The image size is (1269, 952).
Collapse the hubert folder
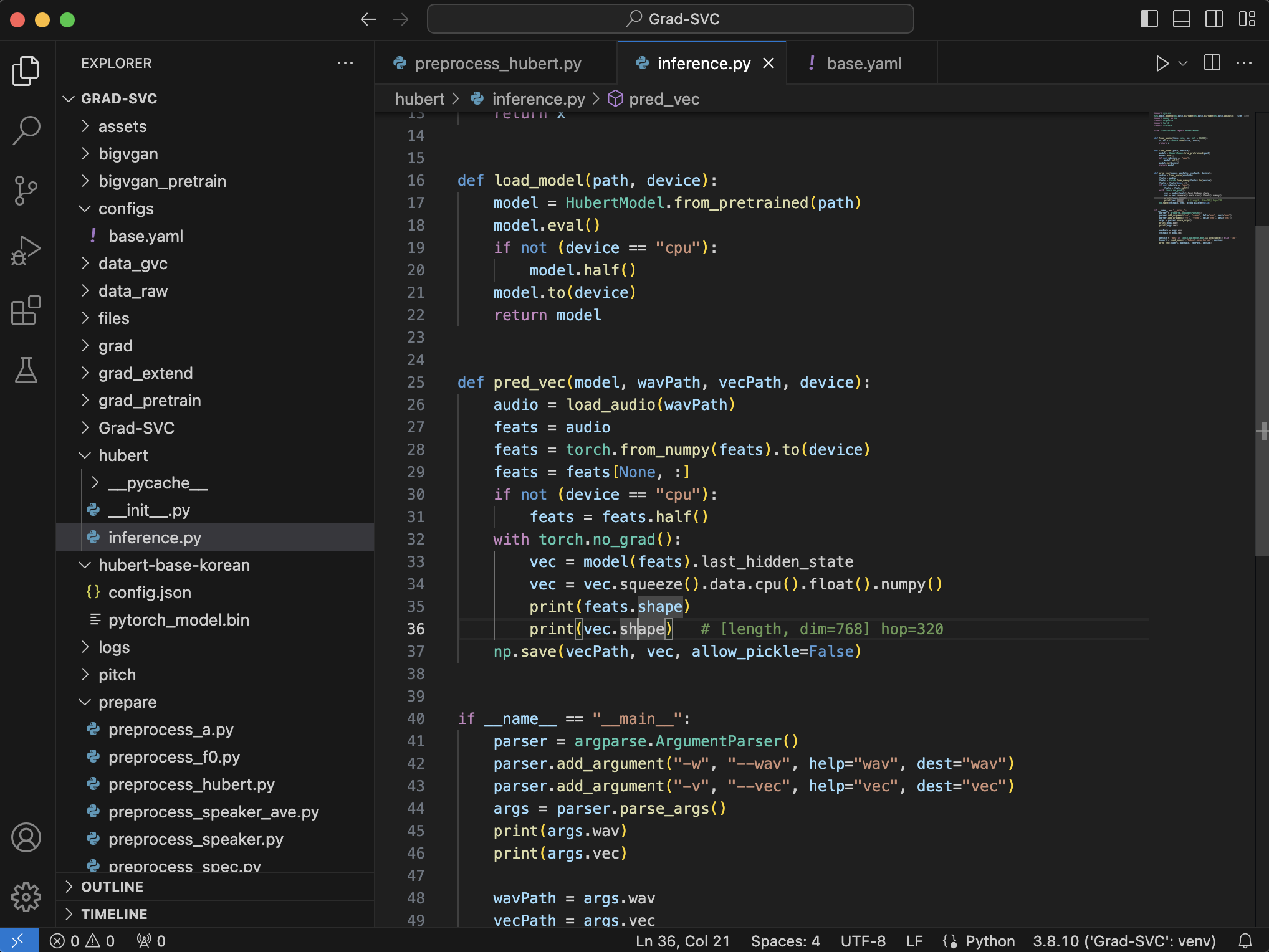tap(215, 455)
